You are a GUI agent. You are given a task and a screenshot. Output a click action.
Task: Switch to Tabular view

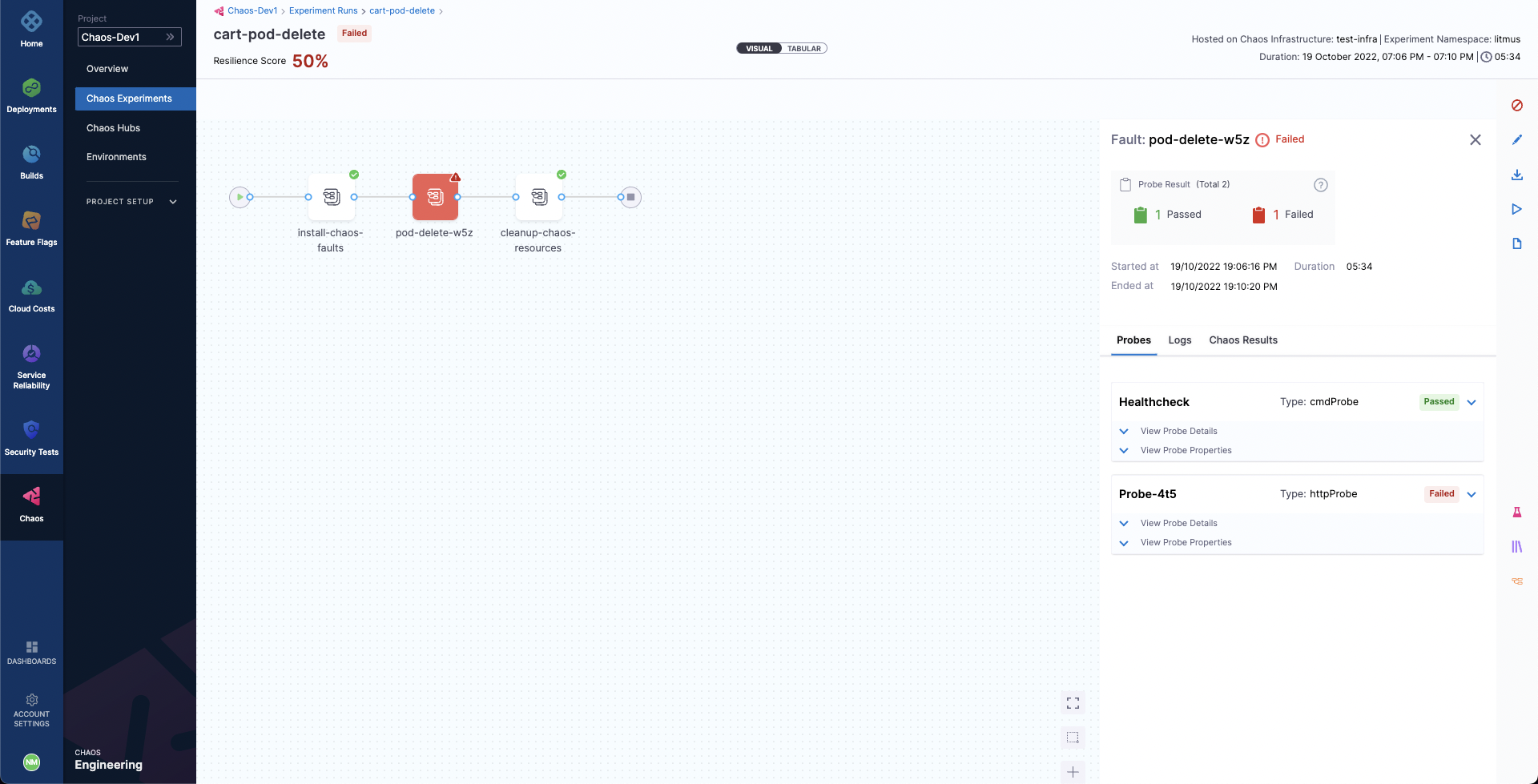(x=803, y=49)
